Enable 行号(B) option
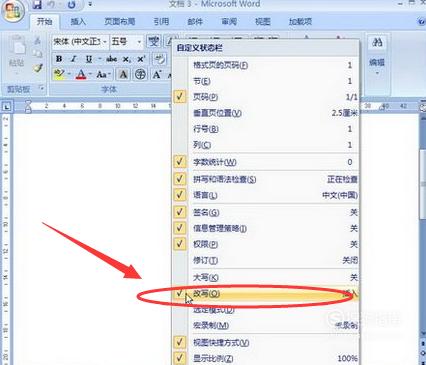 266,129
